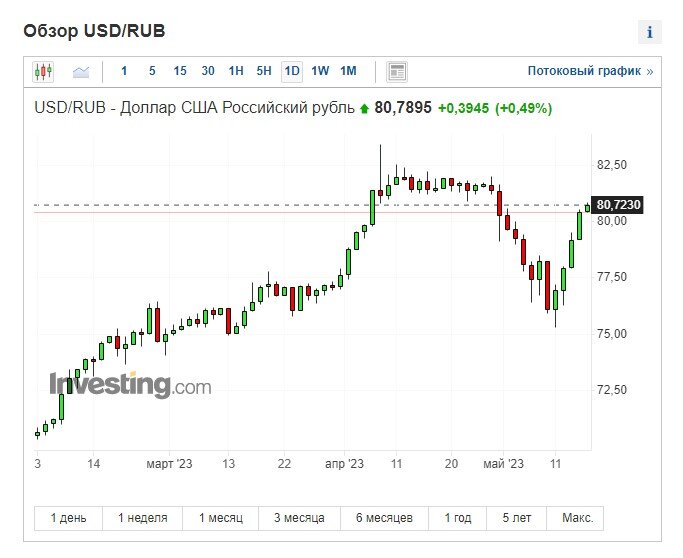
Task: Click the +0,3945 change value
Action: (x=463, y=108)
